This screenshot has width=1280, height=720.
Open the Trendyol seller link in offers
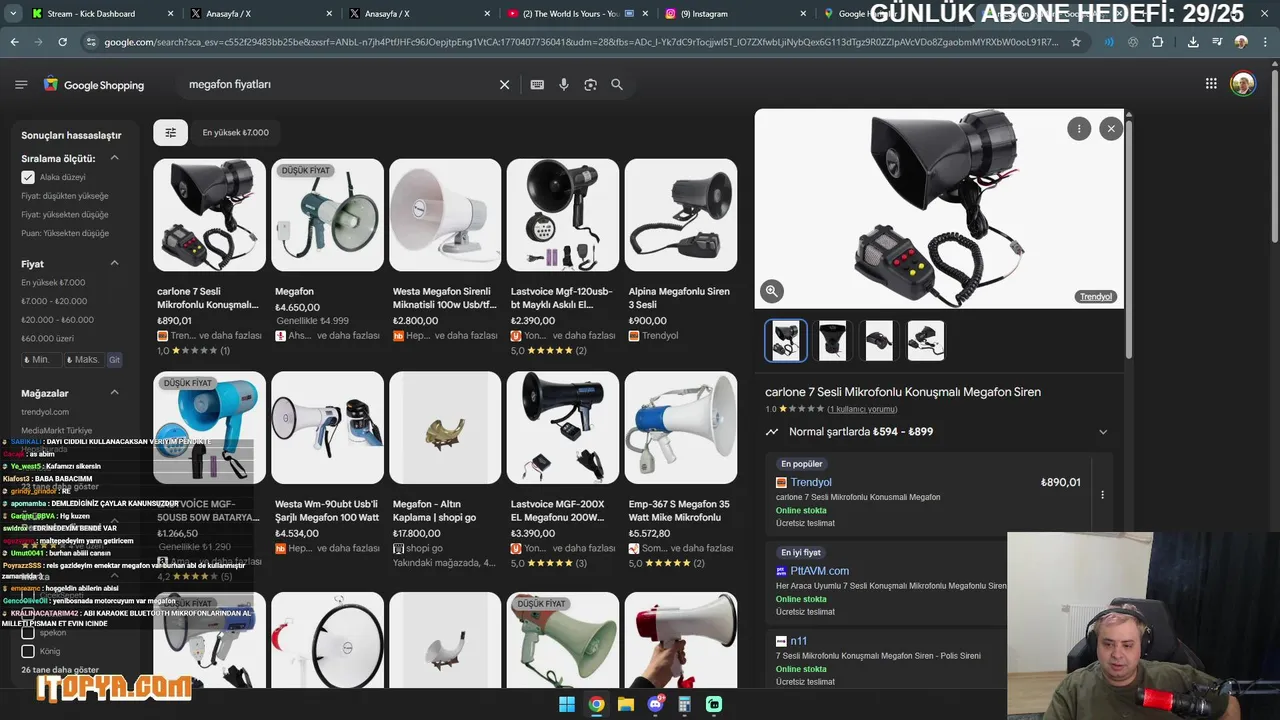(x=810, y=482)
